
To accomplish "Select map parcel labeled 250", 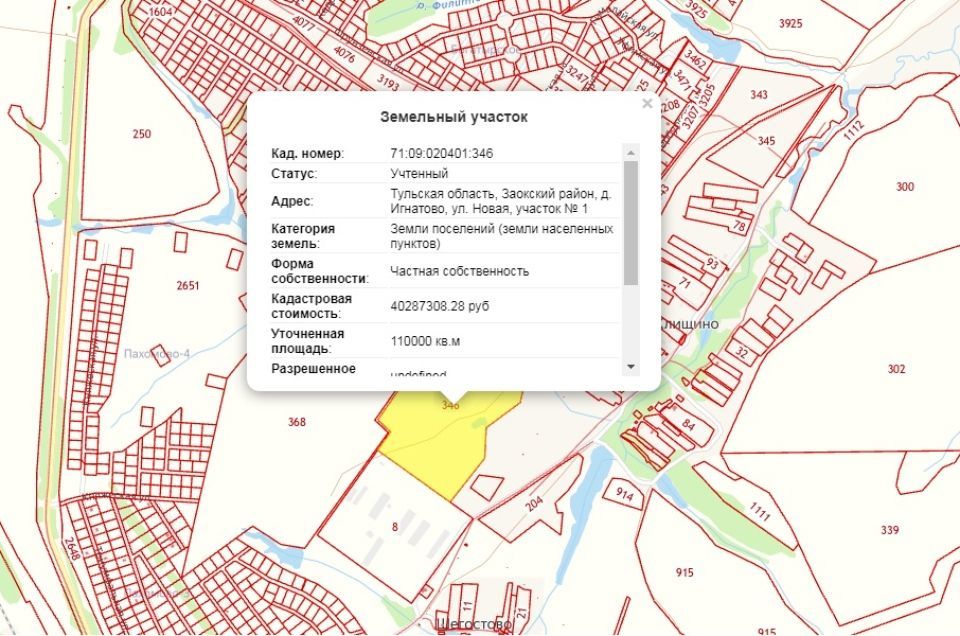I will (141, 133).
